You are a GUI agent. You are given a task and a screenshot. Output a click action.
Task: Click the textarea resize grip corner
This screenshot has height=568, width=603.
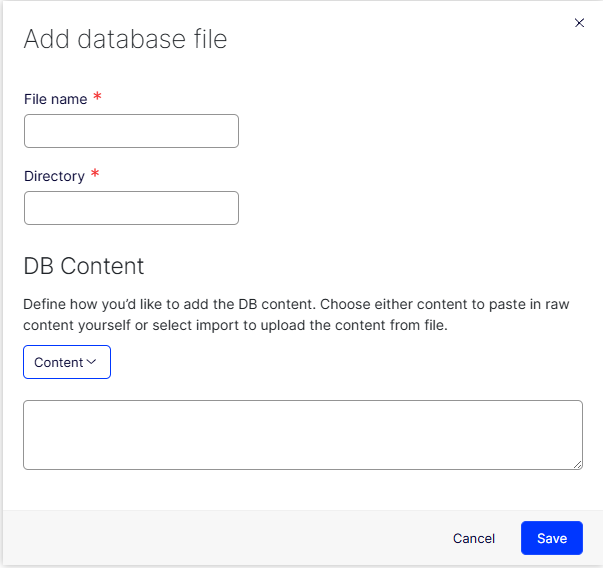point(578,464)
